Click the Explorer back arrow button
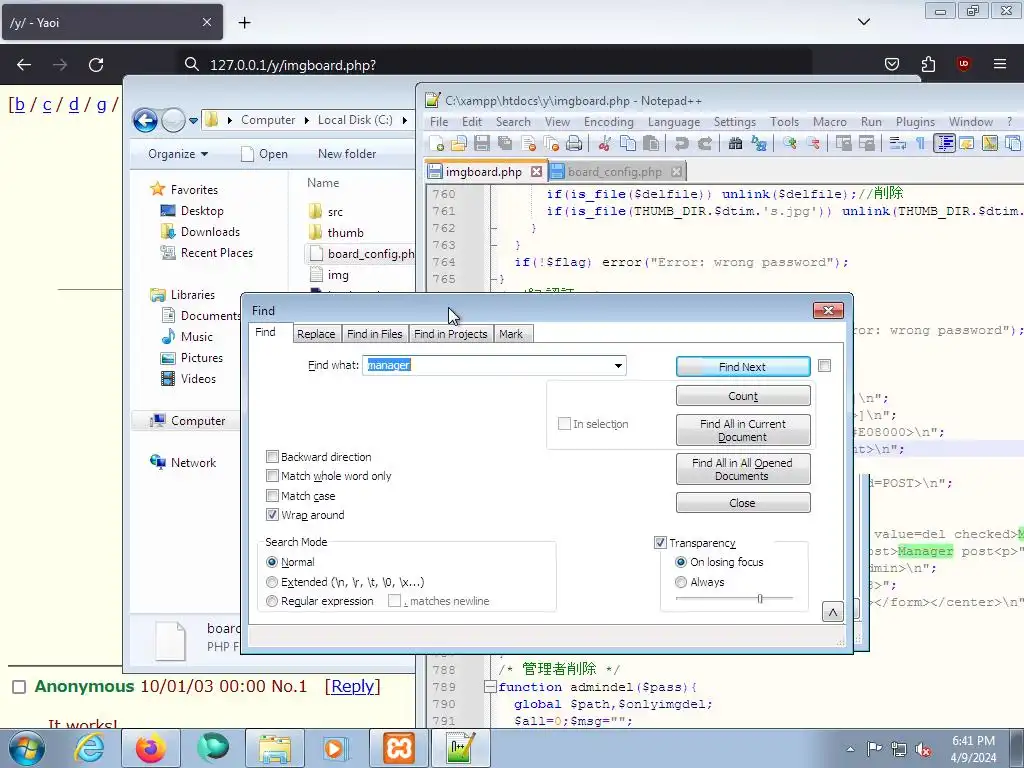The width and height of the screenshot is (1024, 768). point(145,120)
